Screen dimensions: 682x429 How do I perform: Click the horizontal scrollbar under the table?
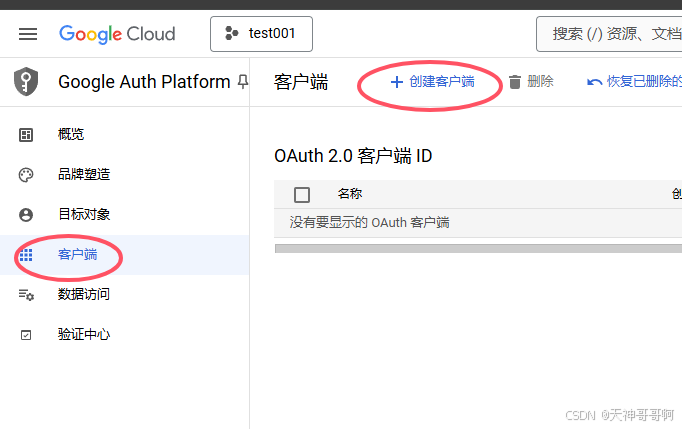point(478,248)
